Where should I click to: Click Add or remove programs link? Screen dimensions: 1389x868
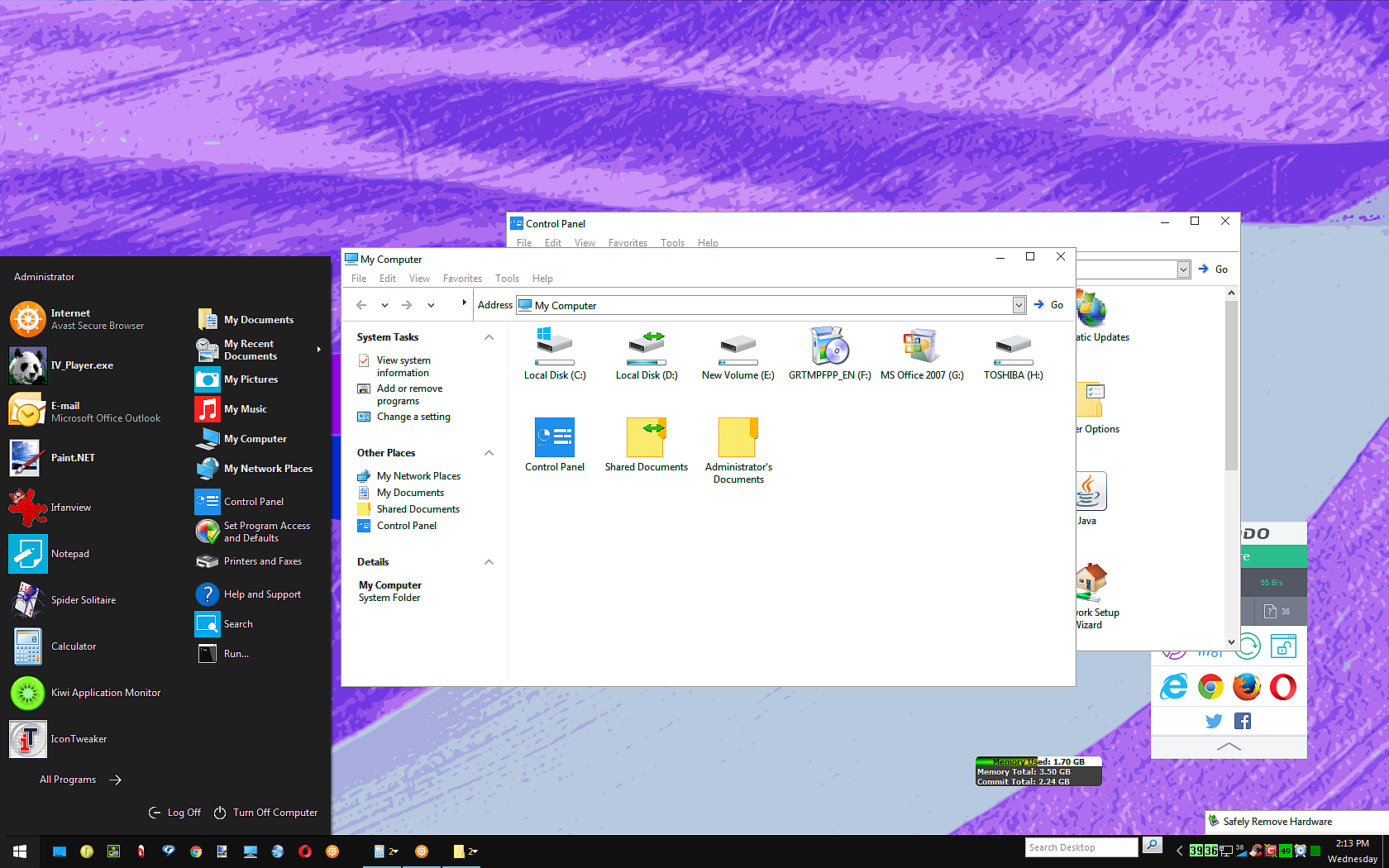[x=409, y=394]
